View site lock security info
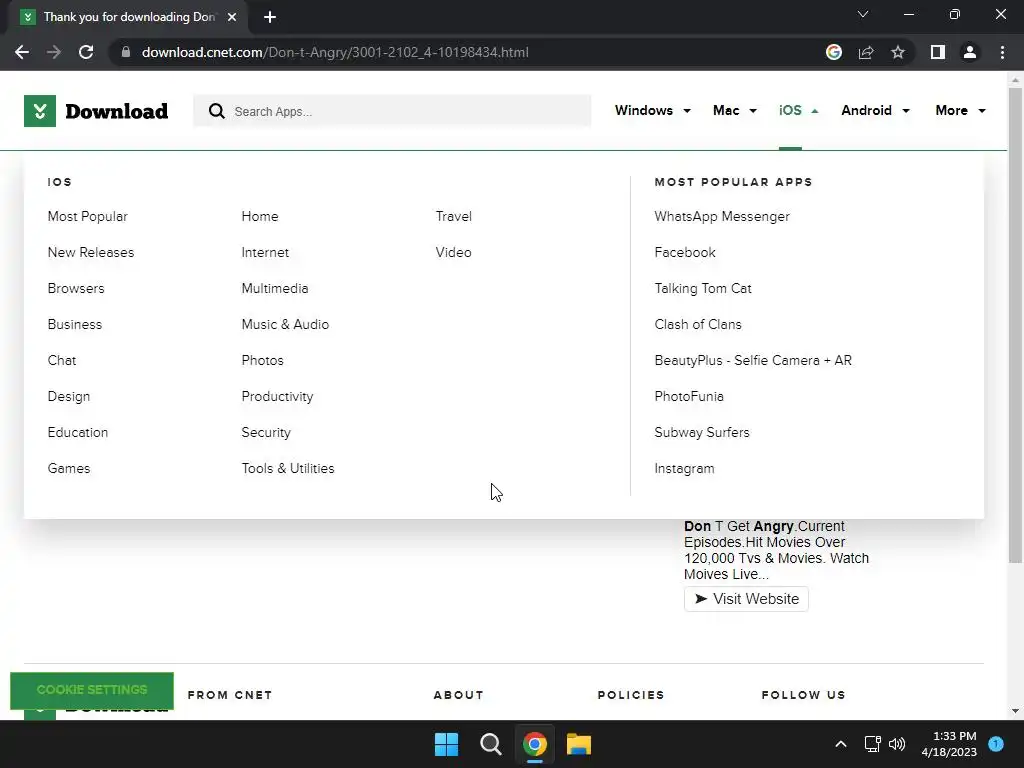The image size is (1024, 768). tap(126, 52)
